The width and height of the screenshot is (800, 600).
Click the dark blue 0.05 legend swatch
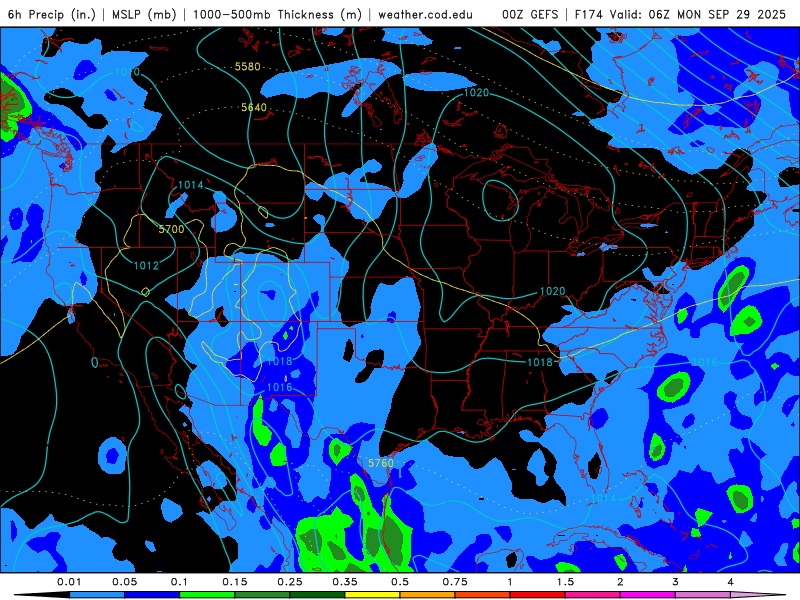click(152, 595)
